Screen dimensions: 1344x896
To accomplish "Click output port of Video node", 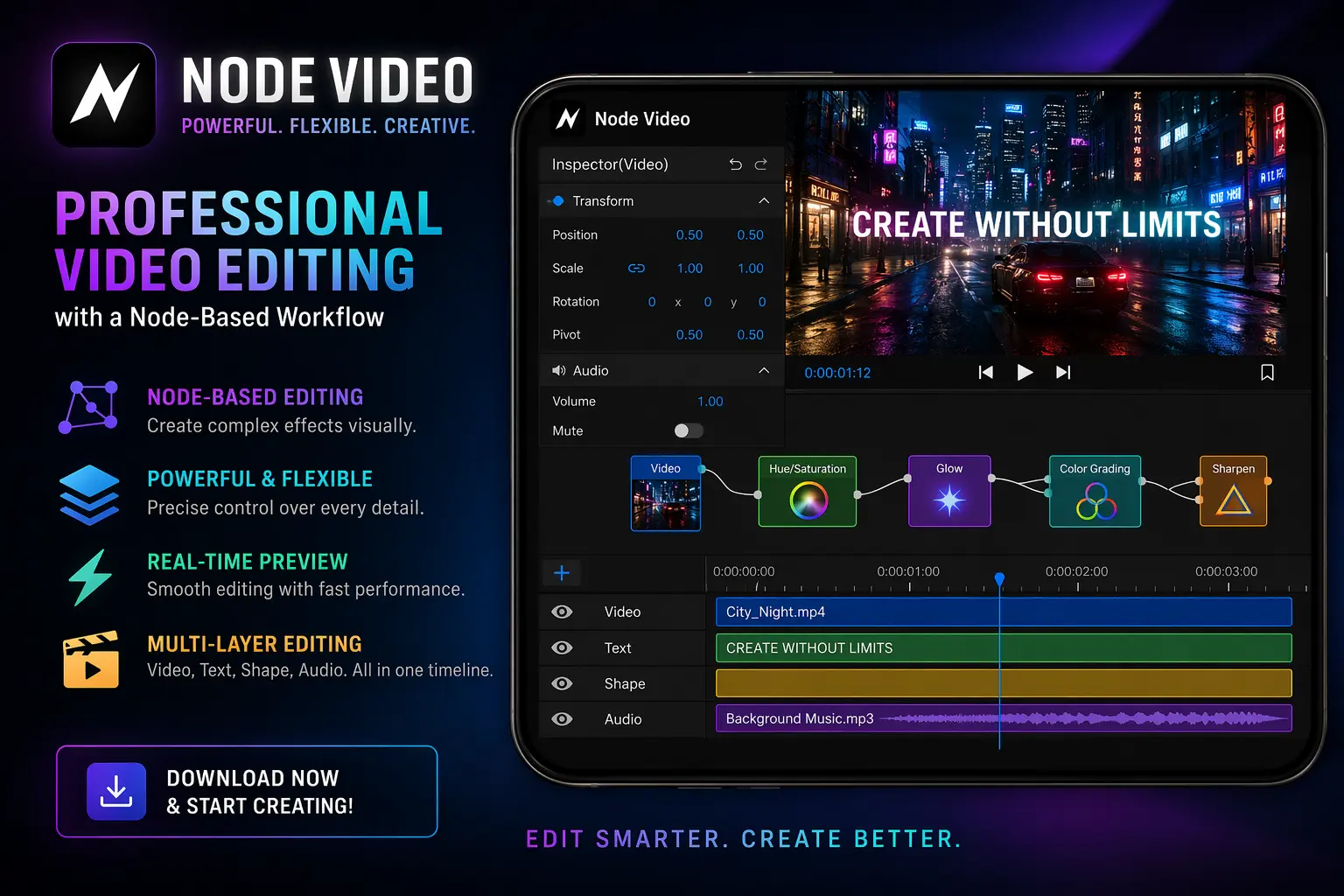I will coord(702,470).
